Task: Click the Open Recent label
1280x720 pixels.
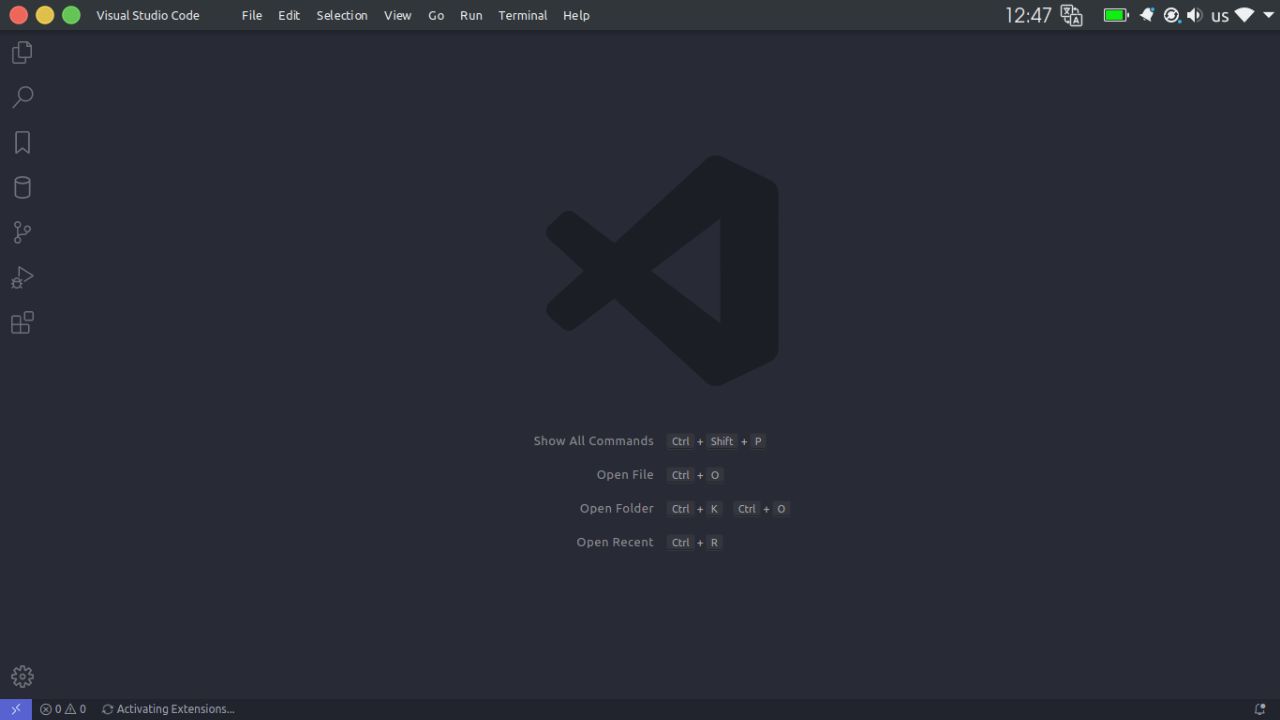Action: click(615, 542)
